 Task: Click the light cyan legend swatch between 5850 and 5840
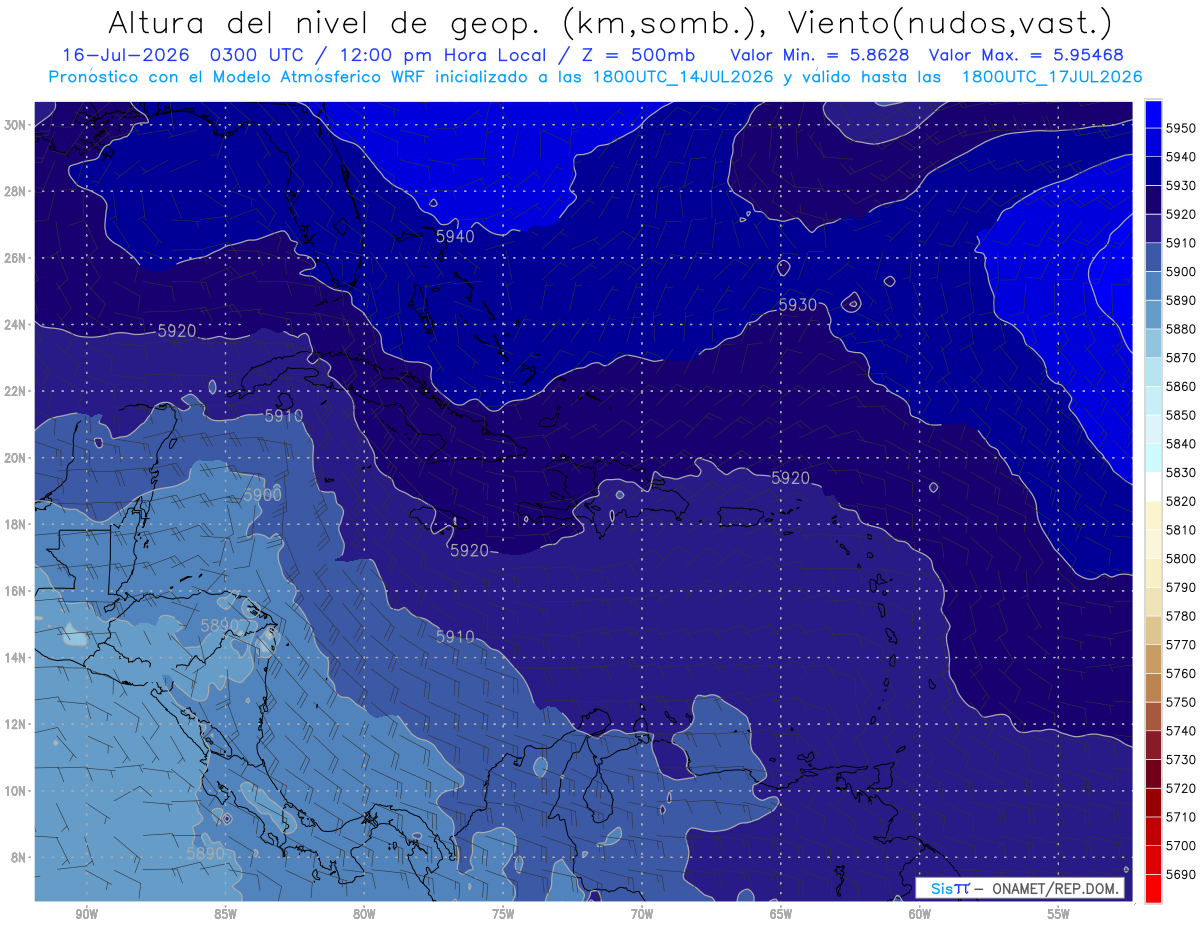(1153, 430)
